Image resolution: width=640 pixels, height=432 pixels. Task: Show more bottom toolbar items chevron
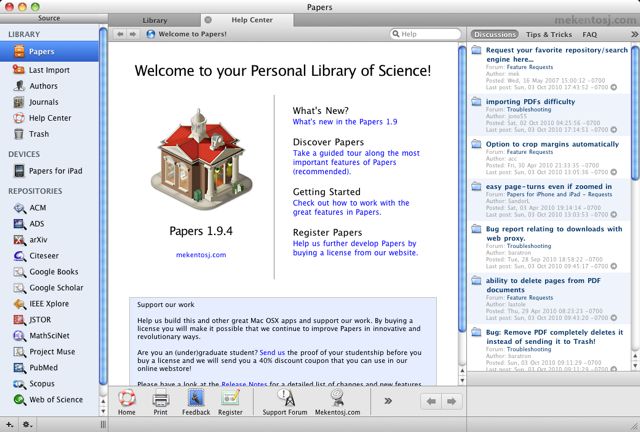click(x=388, y=401)
